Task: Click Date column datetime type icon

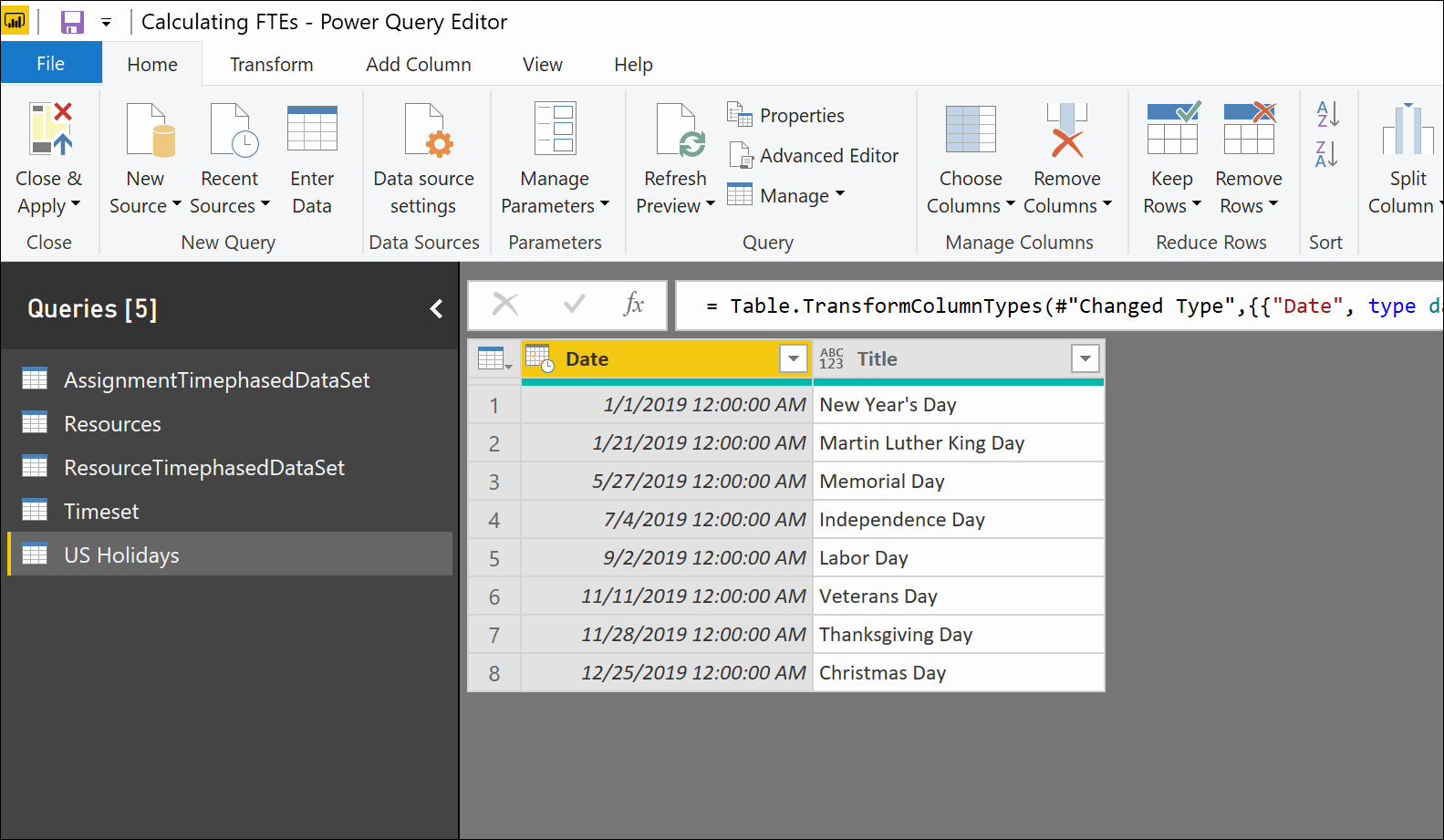Action: [x=540, y=358]
